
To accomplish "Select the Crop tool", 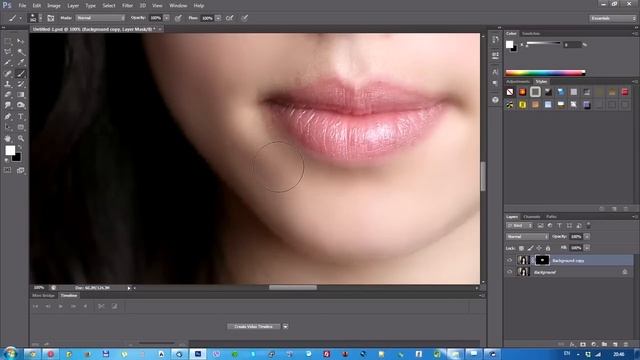I will coord(8,62).
